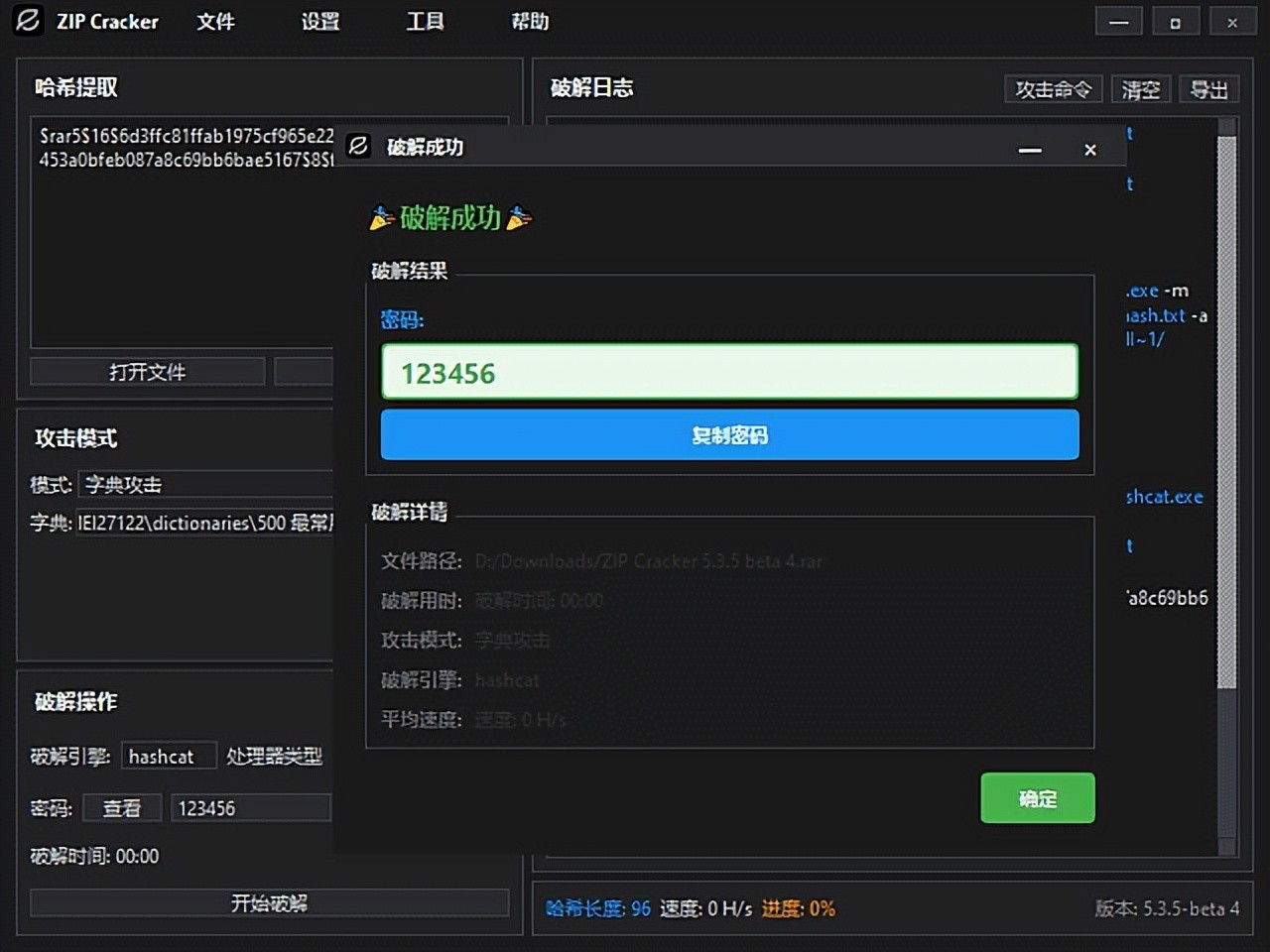Open the 破解引擎 hashcat dropdown
This screenshot has width=1270, height=952.
pyautogui.click(x=168, y=757)
